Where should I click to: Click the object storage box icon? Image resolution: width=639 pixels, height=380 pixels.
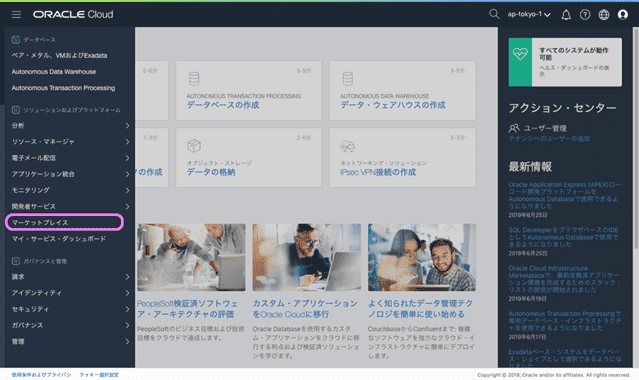pos(194,145)
